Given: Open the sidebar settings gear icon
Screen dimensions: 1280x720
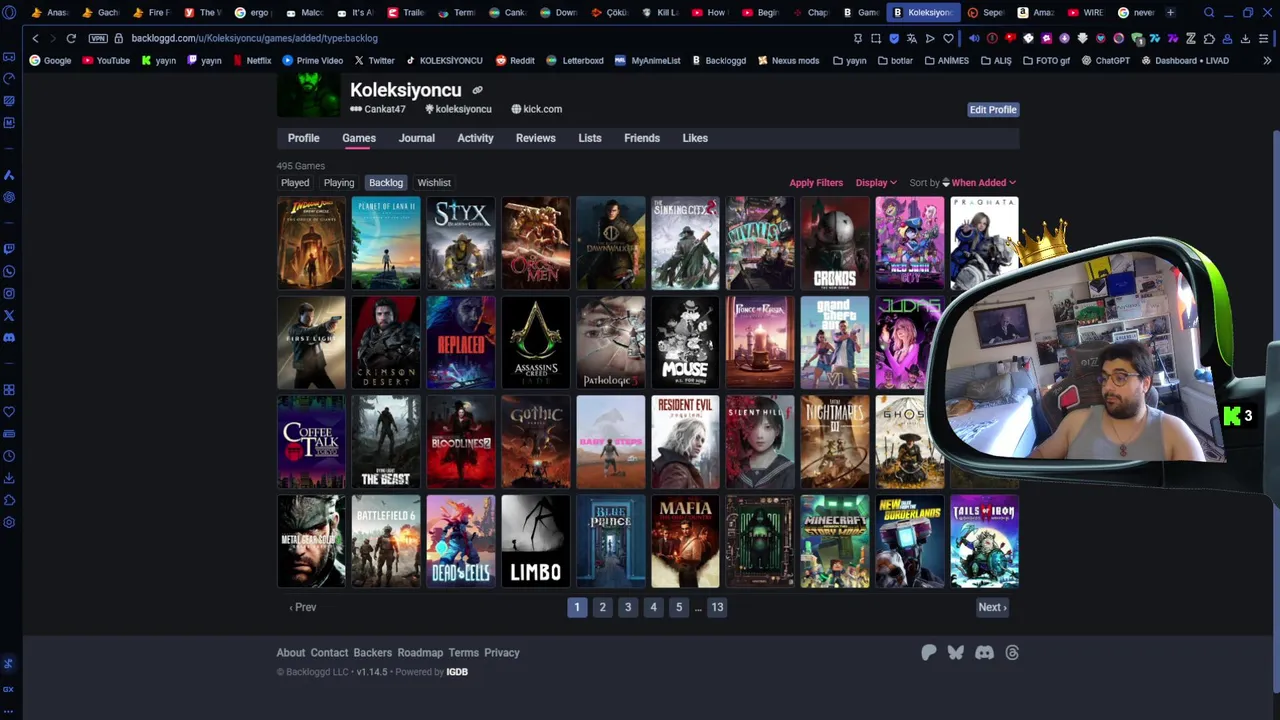Looking at the screenshot, I should 9,522.
